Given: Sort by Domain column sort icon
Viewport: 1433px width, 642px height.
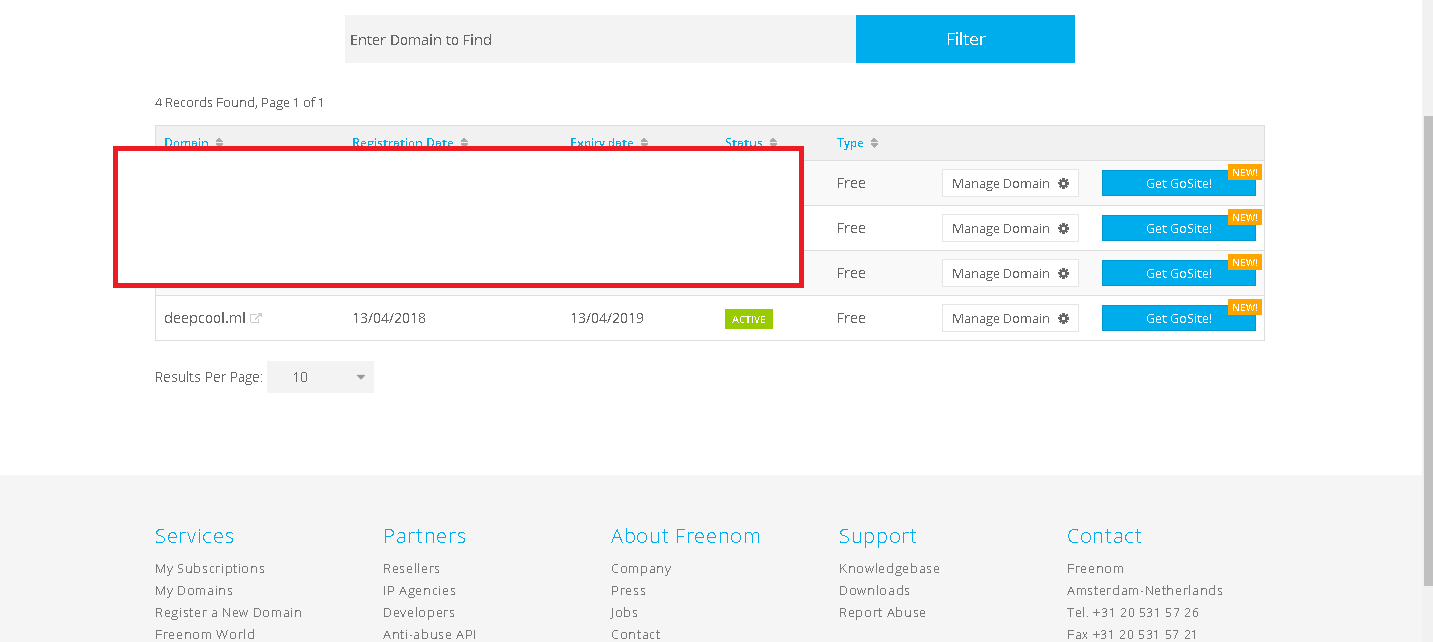Looking at the screenshot, I should (x=220, y=143).
